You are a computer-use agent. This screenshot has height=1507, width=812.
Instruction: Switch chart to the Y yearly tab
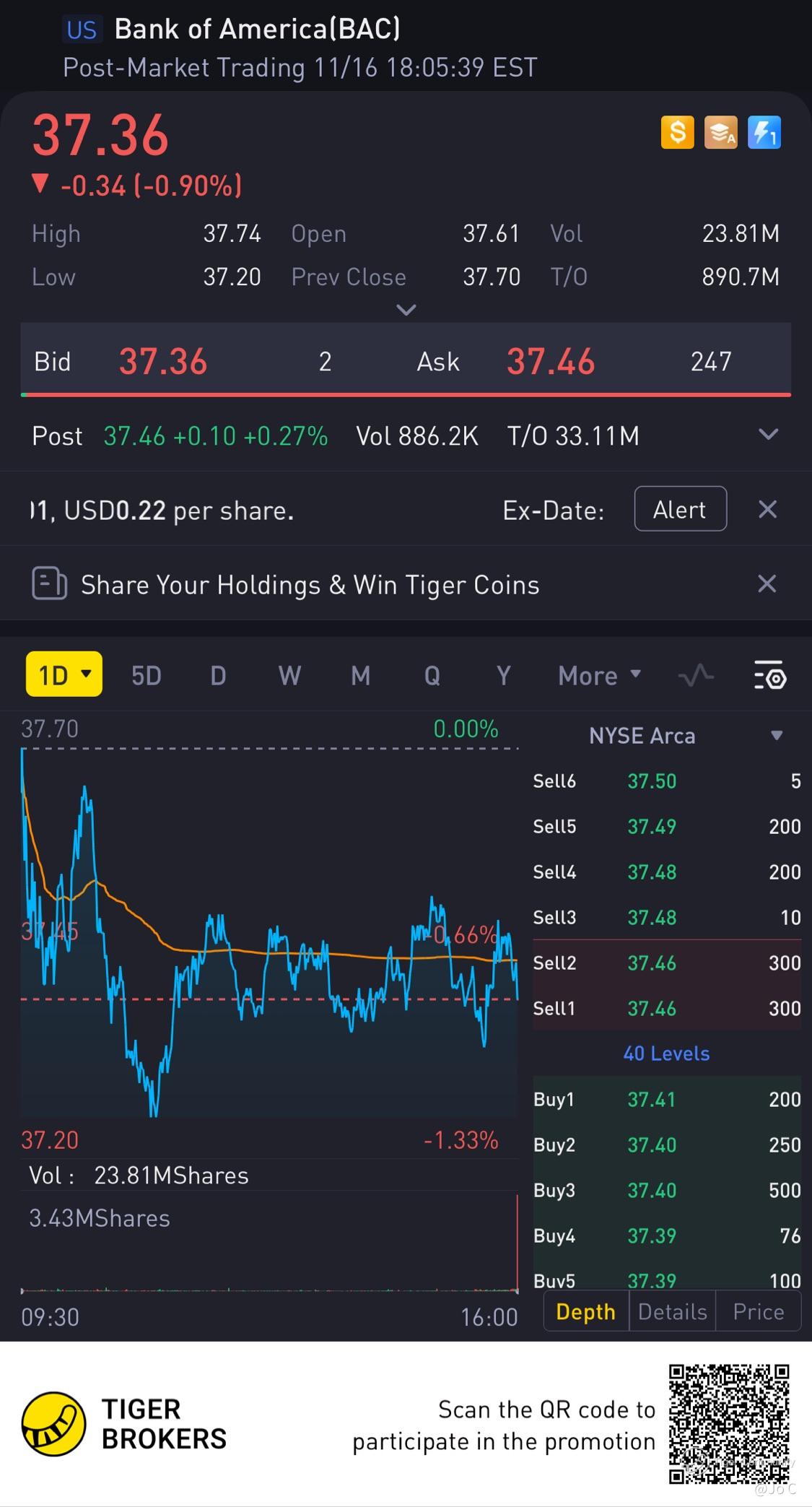[x=503, y=676]
